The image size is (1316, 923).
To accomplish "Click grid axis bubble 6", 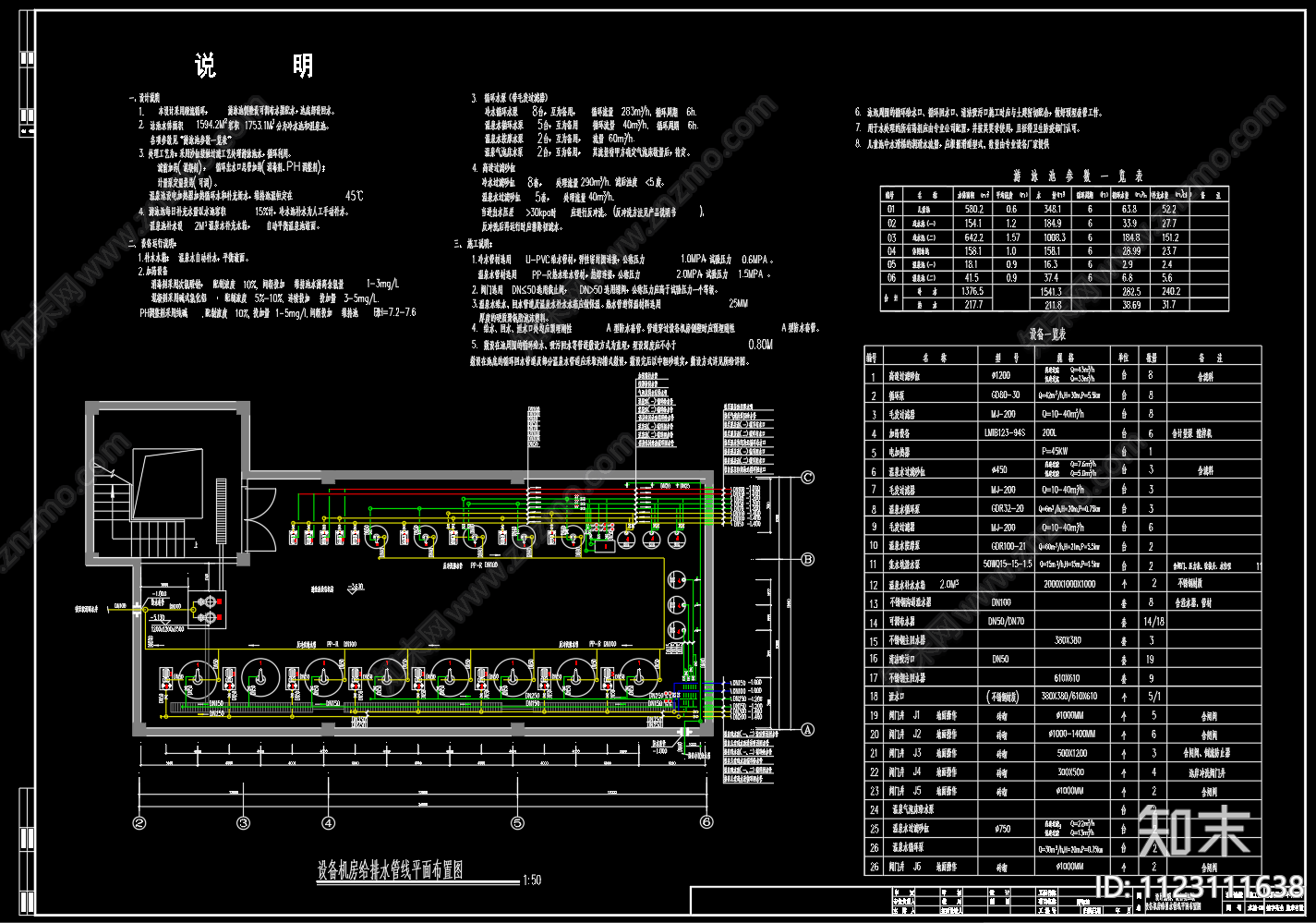I will click(x=706, y=822).
